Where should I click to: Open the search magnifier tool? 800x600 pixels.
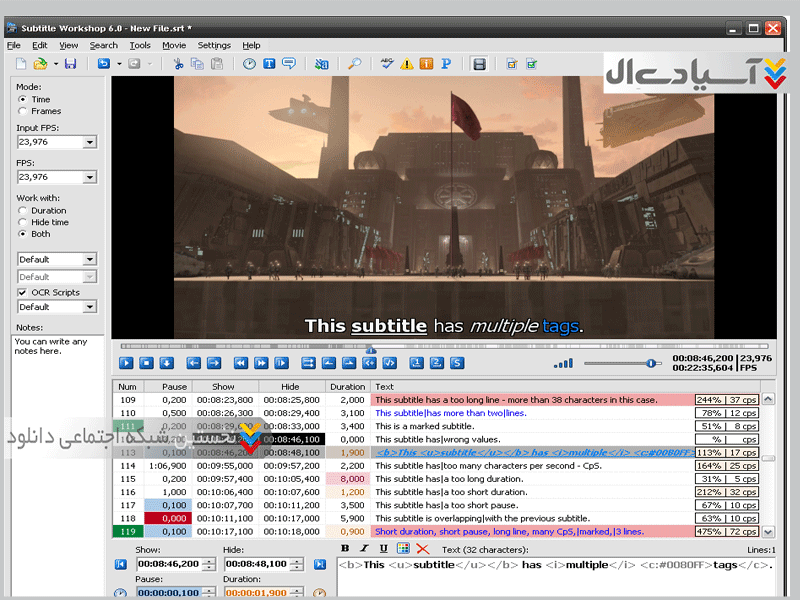tap(354, 64)
